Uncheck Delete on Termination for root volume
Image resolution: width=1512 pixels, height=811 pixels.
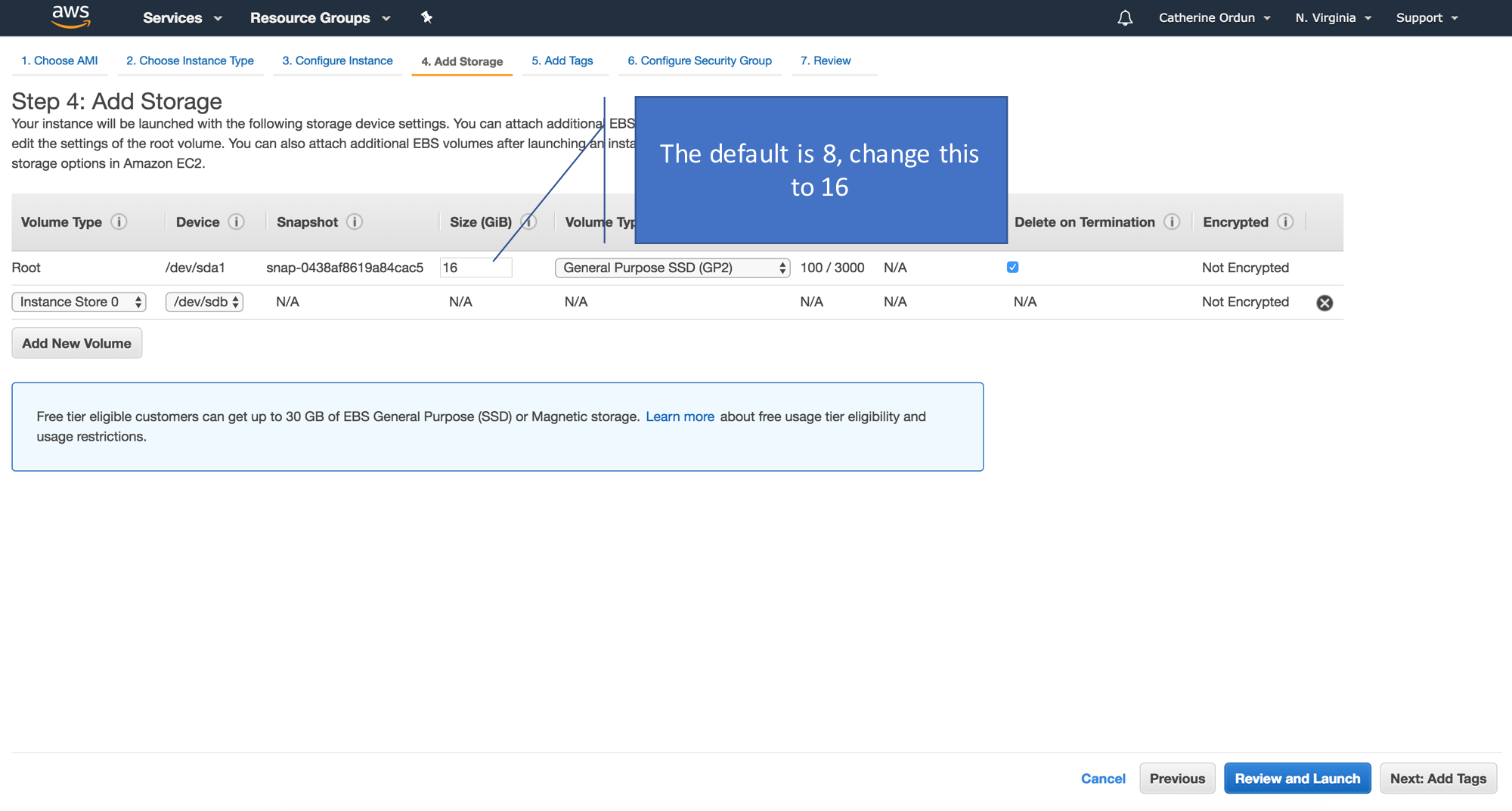1012,267
